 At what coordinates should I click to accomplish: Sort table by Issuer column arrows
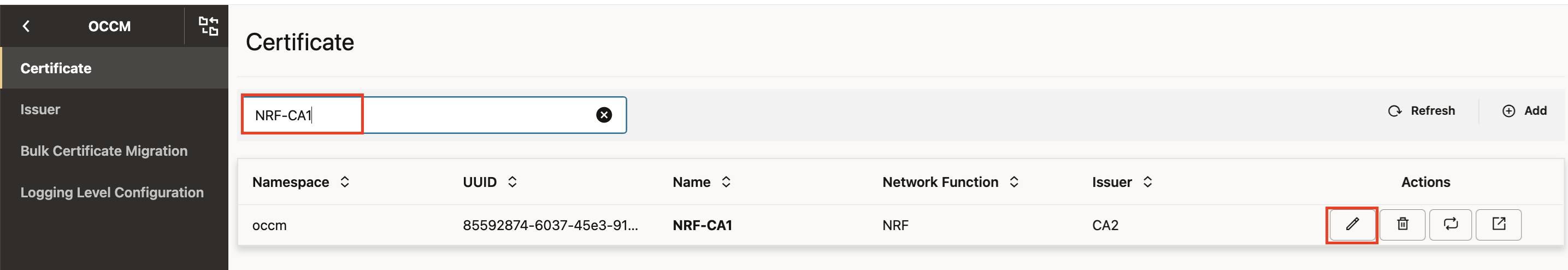tap(1147, 181)
